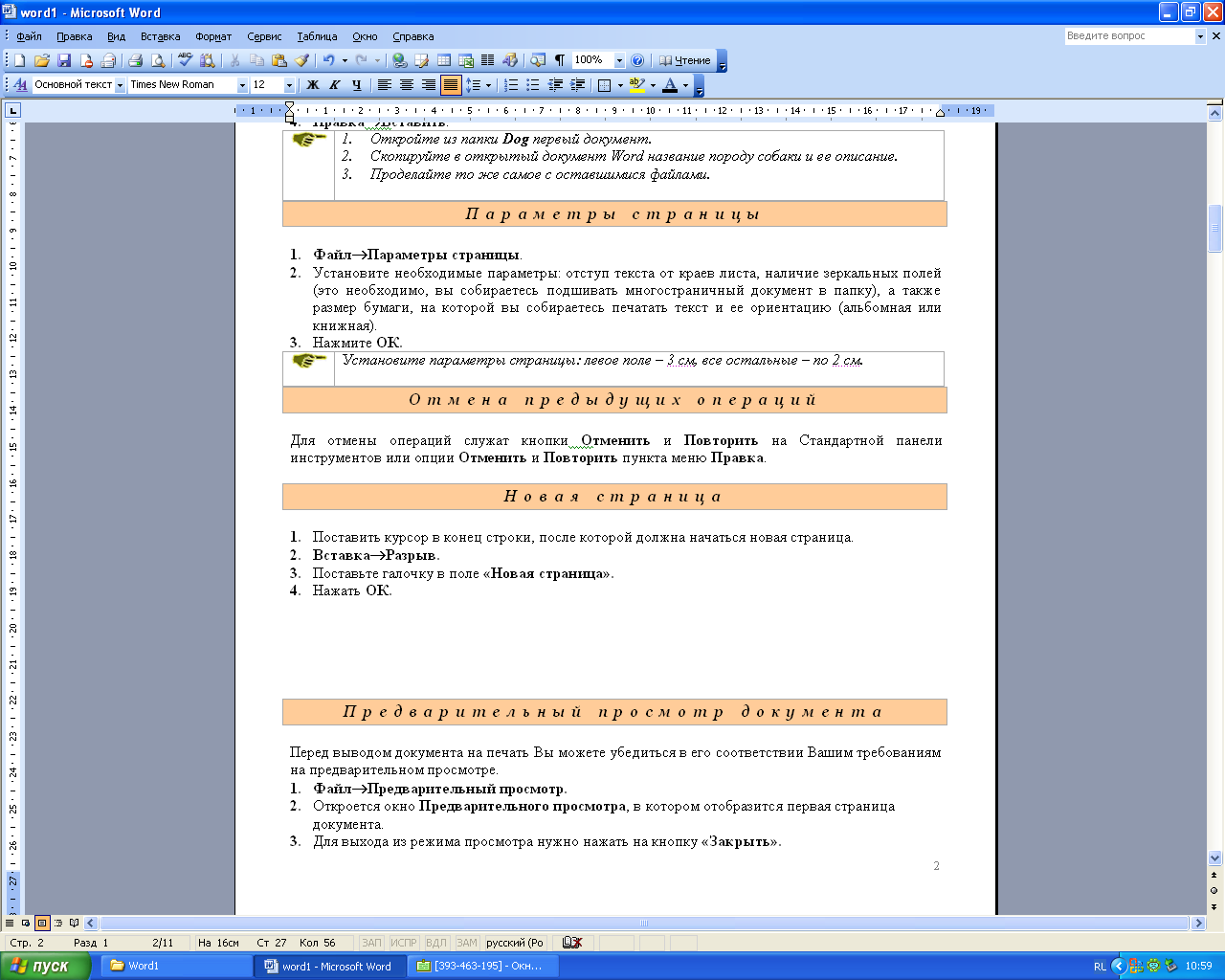The height and width of the screenshot is (980, 1225).
Task: Toggle underline (Ч) formatting
Action: click(x=357, y=85)
